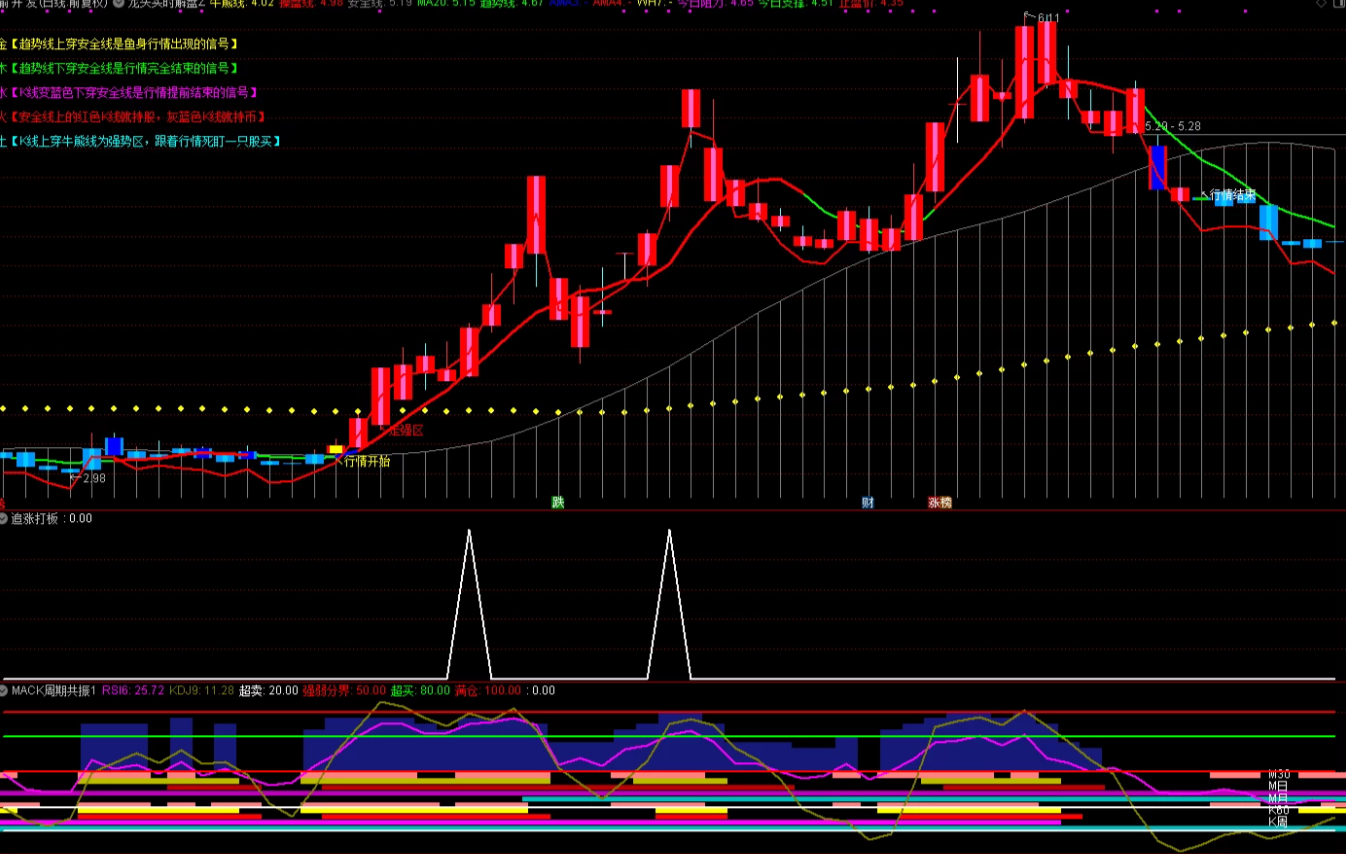
Task: Click the KDJ9 value label
Action: point(201,690)
